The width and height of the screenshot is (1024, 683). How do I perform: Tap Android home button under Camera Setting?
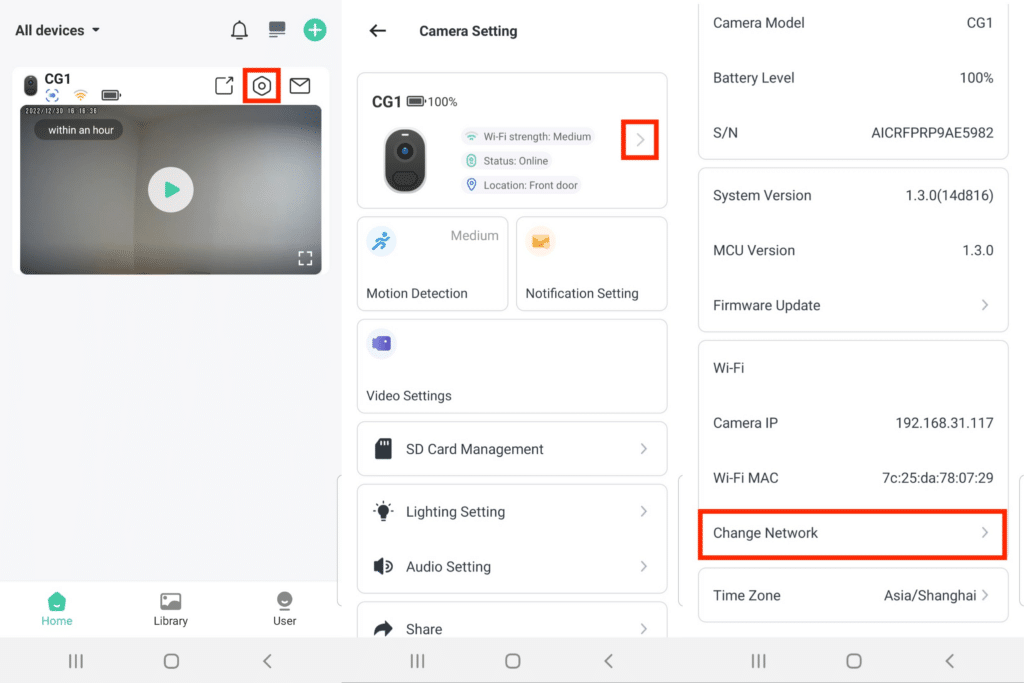513,661
